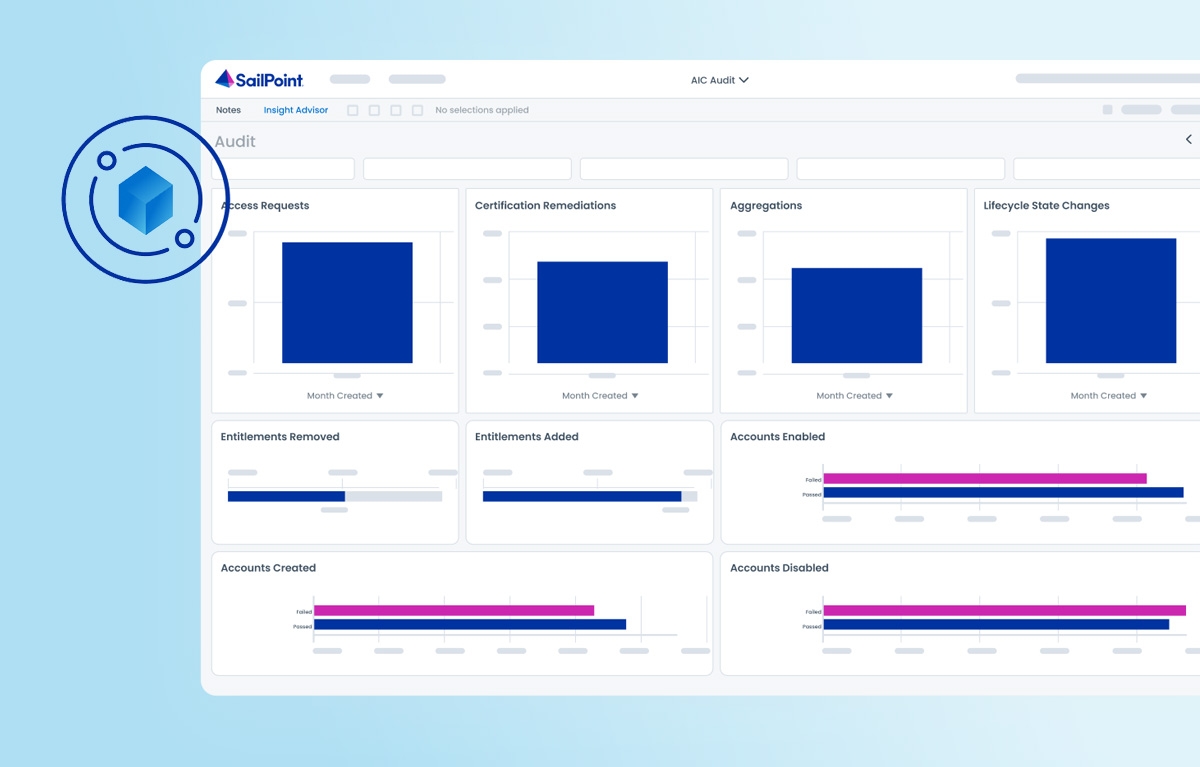Click the "Aggregations" chart title
1200x767 pixels.
tap(766, 205)
